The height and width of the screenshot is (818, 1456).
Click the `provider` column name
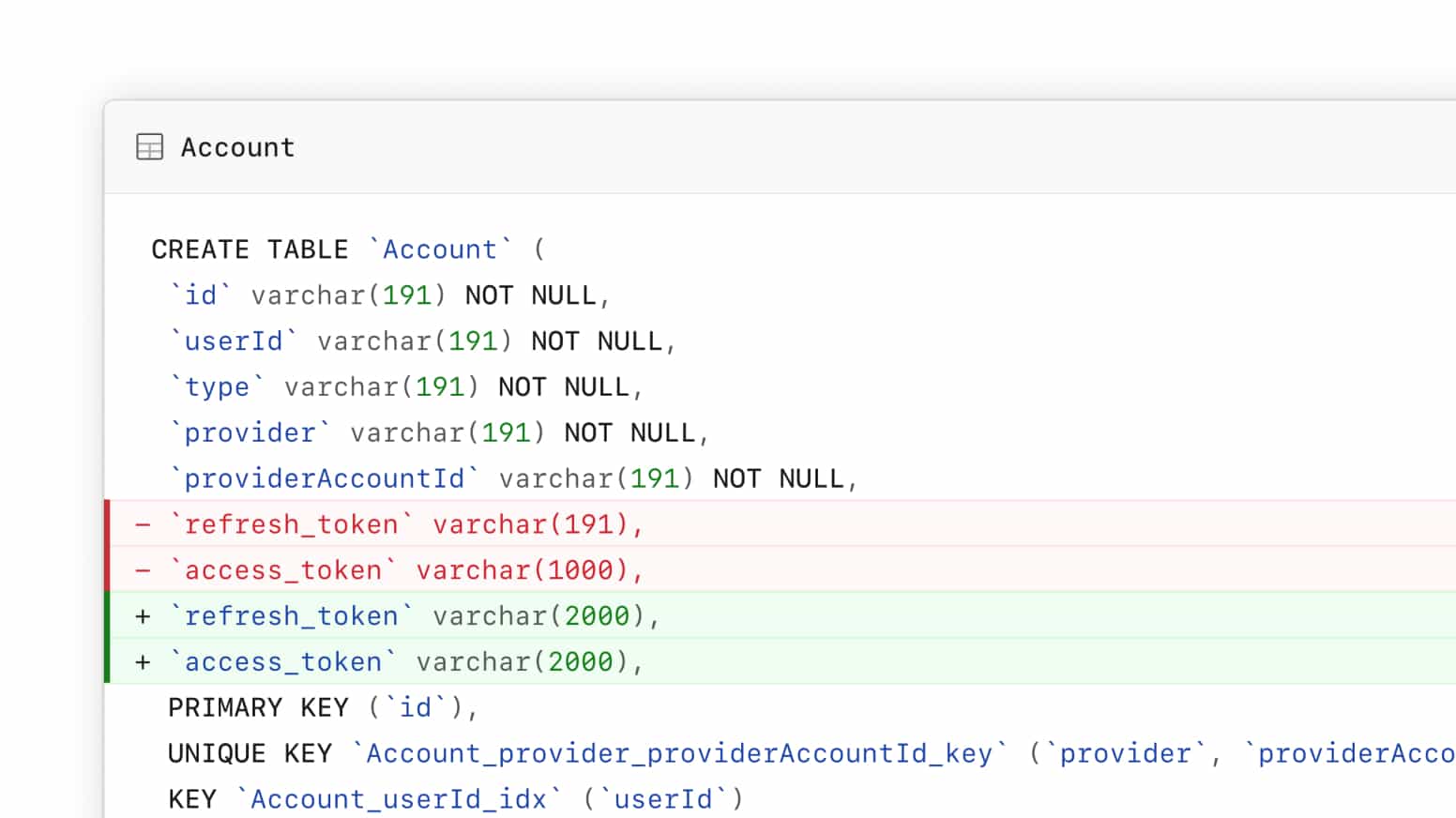[250, 433]
